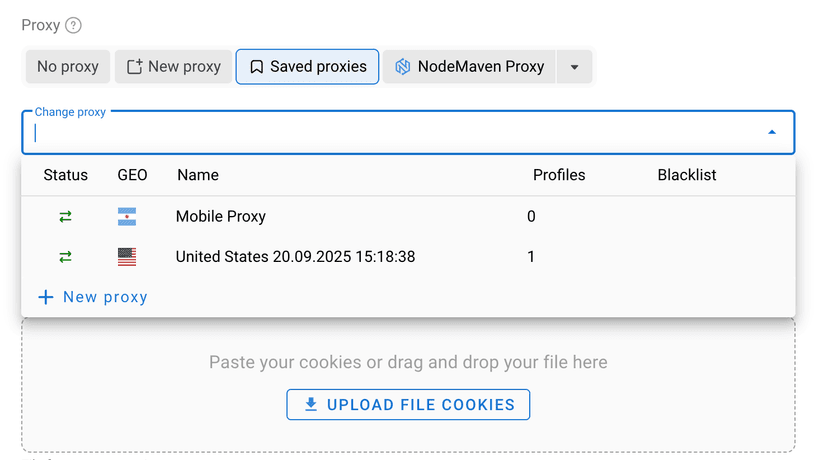Screen dimensions: 828x460
Task: Click the Mobile Proxy status arrows icon
Action: point(66,217)
